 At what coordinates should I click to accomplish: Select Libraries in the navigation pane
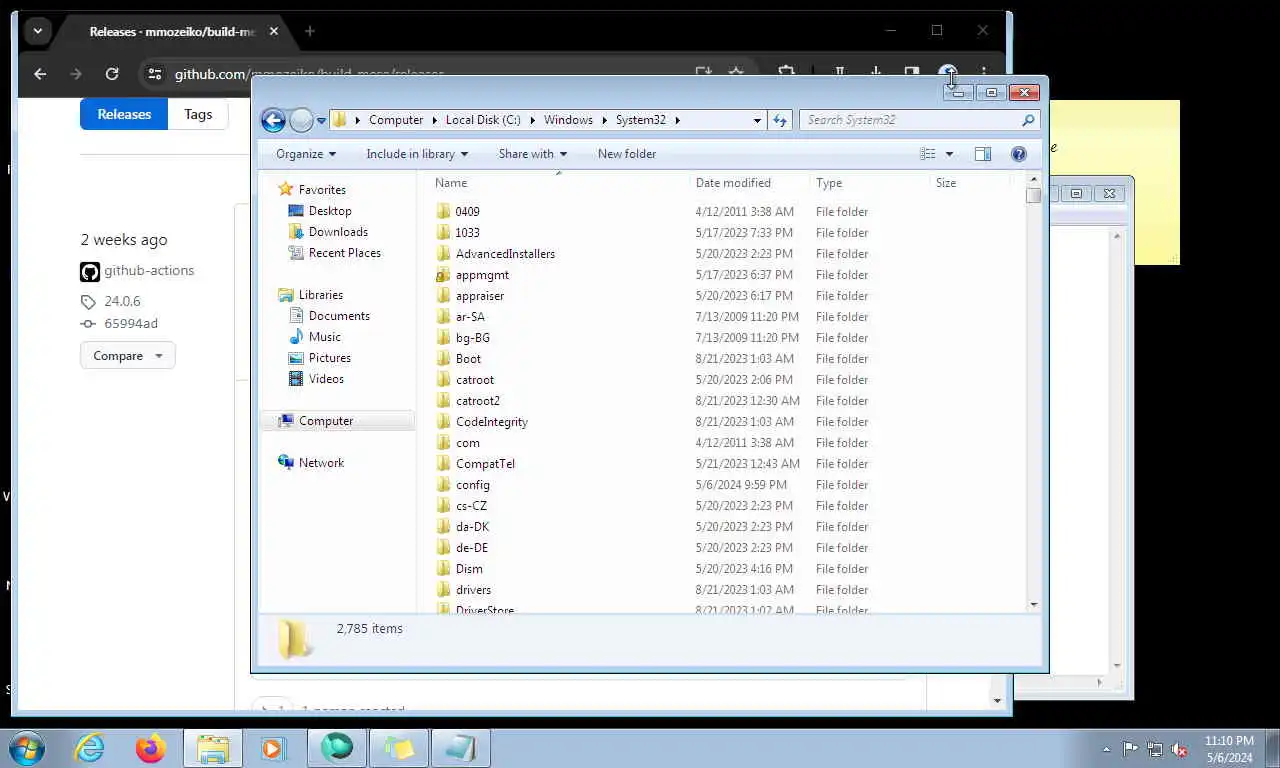point(320,295)
